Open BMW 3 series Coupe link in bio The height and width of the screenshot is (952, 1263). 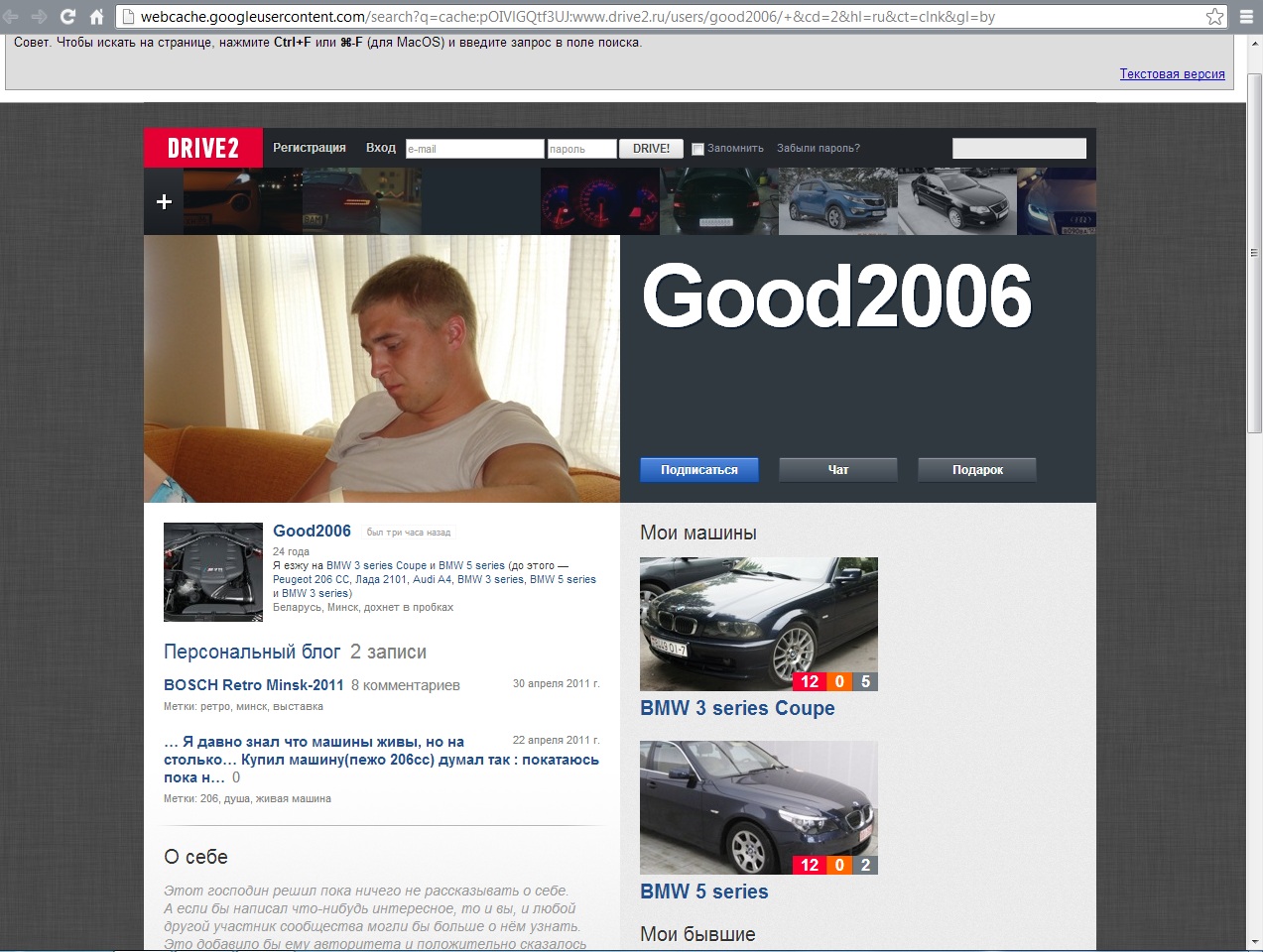tap(376, 565)
